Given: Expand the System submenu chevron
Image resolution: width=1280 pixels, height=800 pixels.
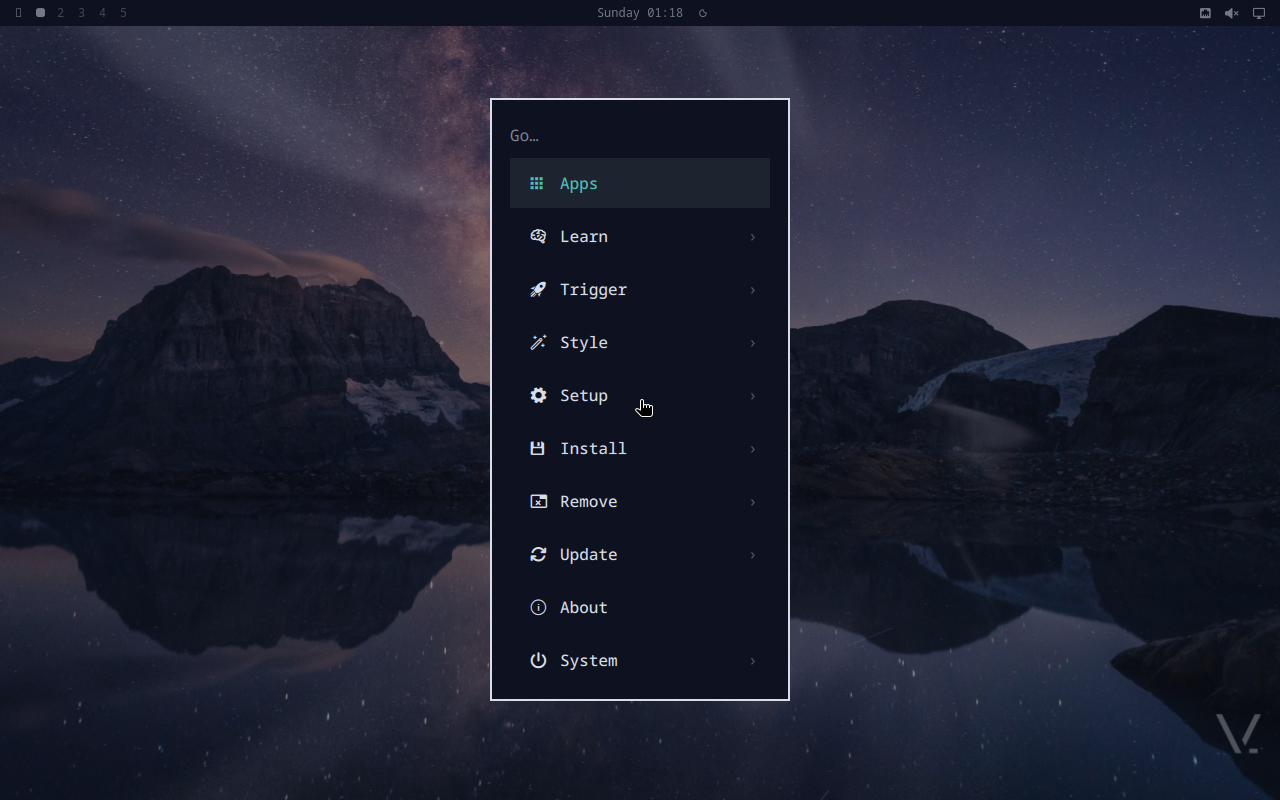Looking at the screenshot, I should [752, 661].
